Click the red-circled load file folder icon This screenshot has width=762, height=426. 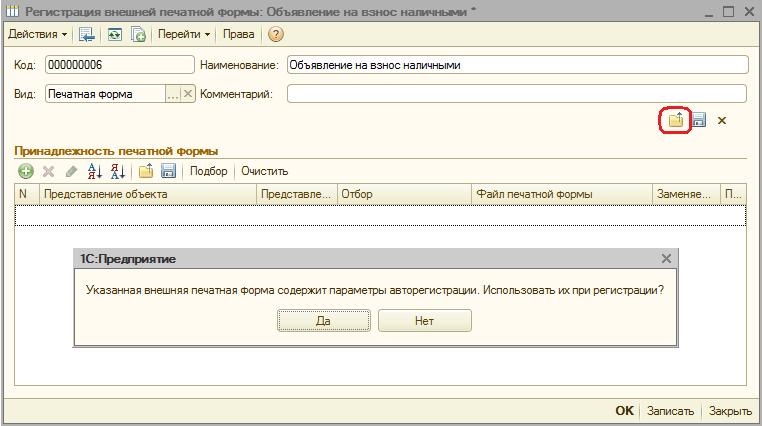click(676, 120)
